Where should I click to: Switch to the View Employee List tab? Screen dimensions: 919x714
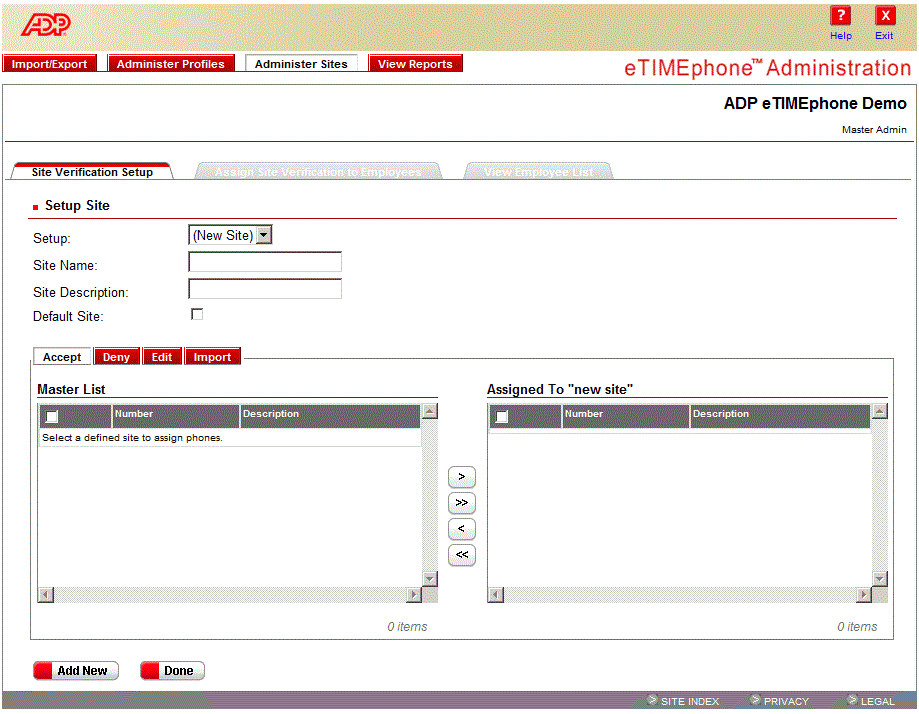tap(539, 171)
